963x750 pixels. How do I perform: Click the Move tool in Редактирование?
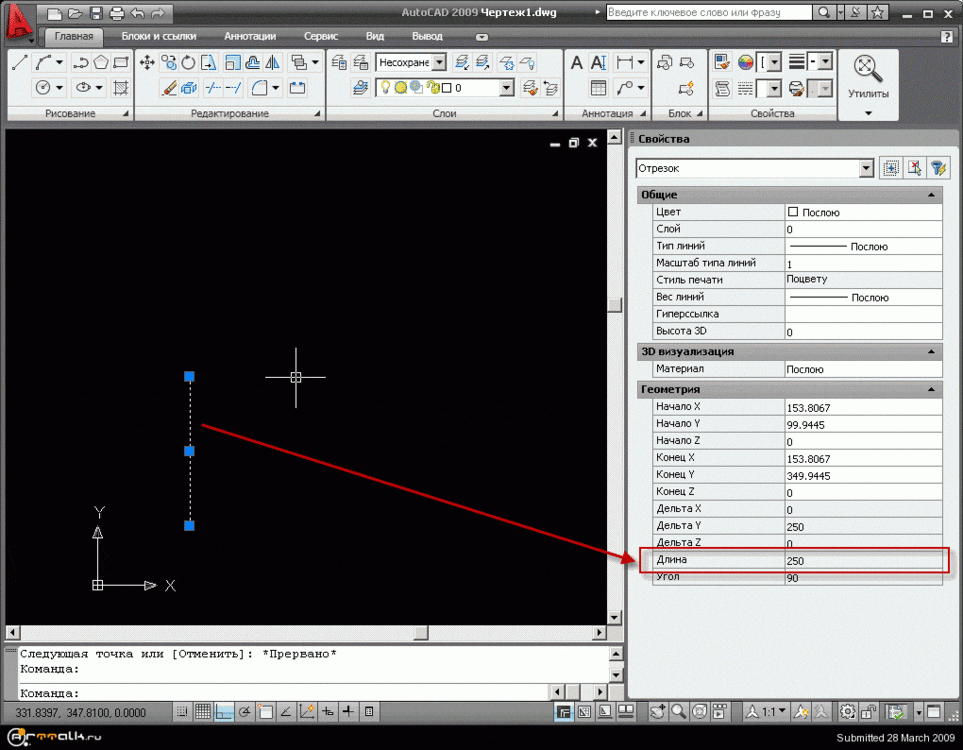[x=147, y=62]
